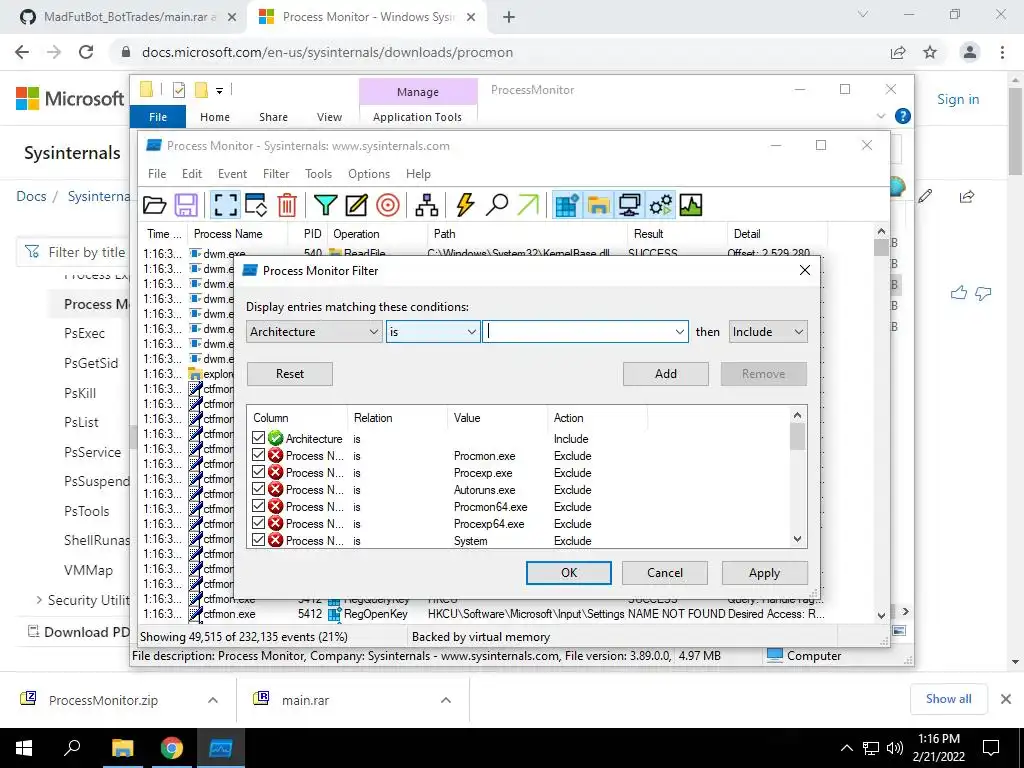
Task: Click the Sign in link
Action: pos(958,99)
